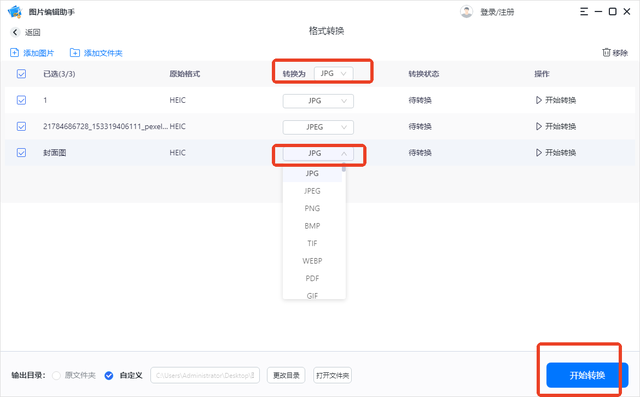
Task: Click the 添加文件夹 label
Action: point(103,53)
